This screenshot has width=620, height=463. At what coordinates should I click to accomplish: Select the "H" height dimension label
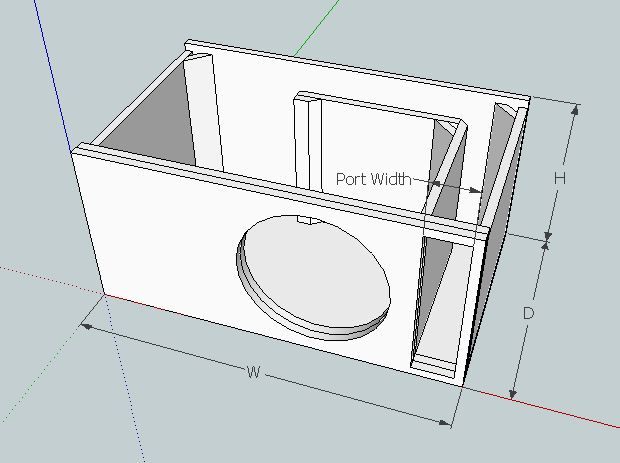pos(560,178)
